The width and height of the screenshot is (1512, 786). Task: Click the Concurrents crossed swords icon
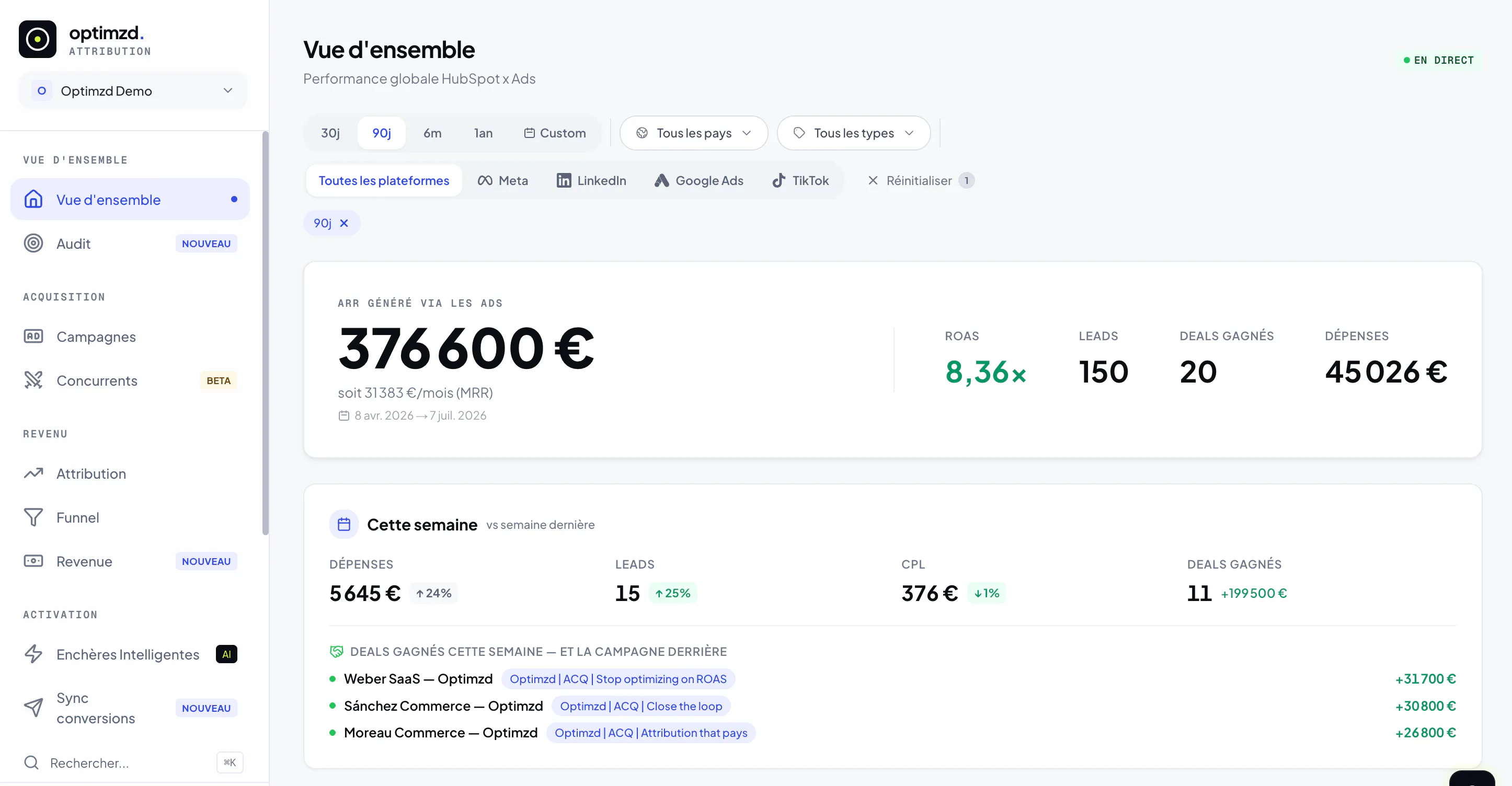[x=33, y=380]
